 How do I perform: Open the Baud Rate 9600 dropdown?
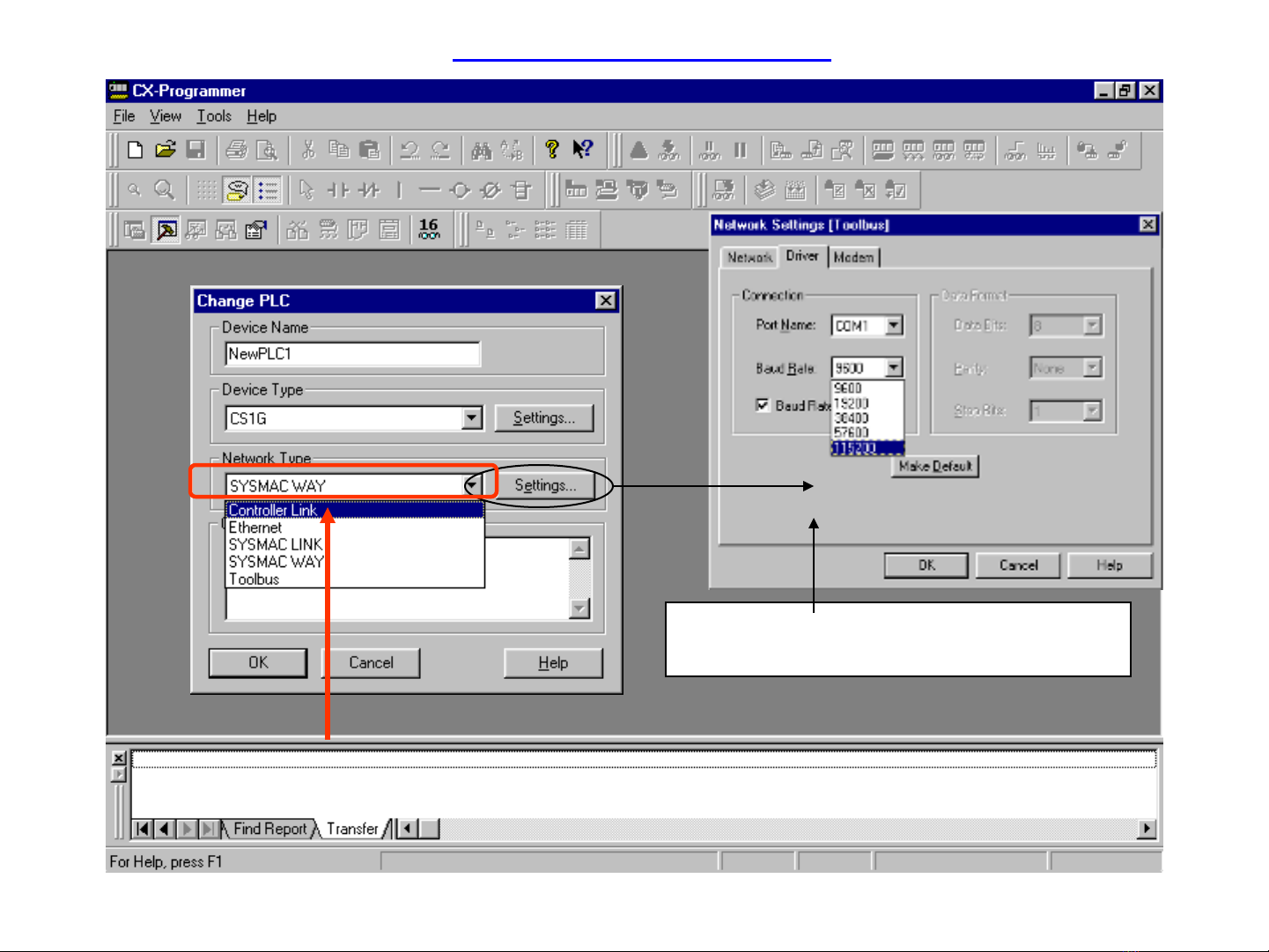point(894,368)
